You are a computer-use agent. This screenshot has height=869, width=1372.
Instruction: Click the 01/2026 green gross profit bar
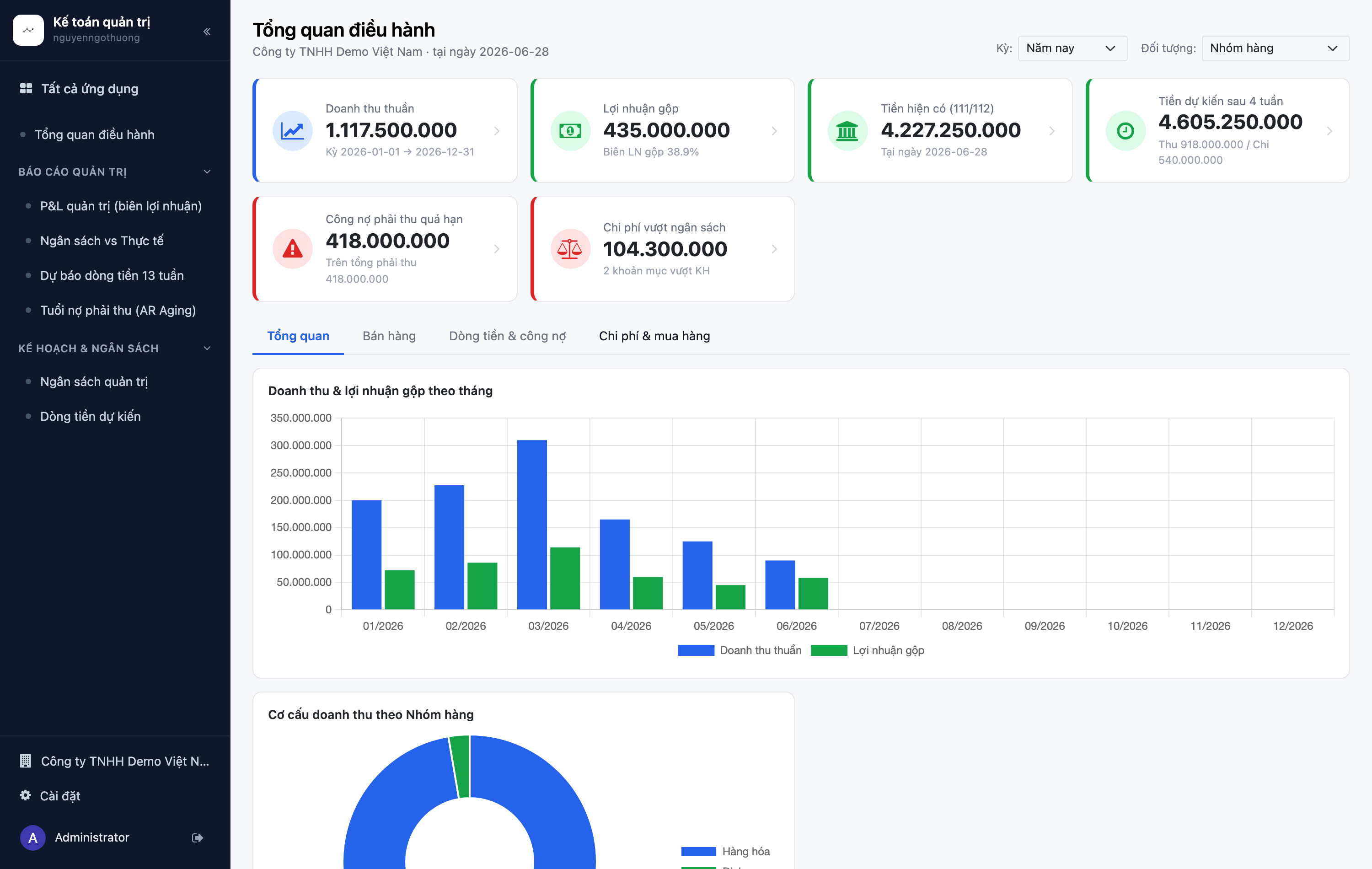point(399,590)
